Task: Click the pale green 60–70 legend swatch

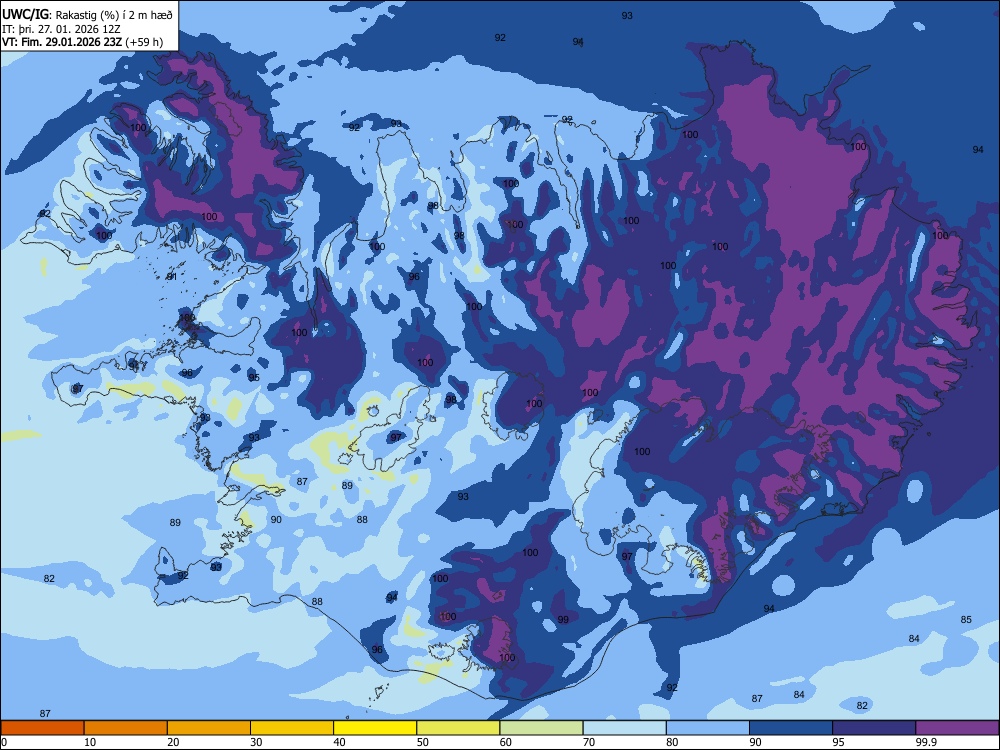Action: [541, 728]
